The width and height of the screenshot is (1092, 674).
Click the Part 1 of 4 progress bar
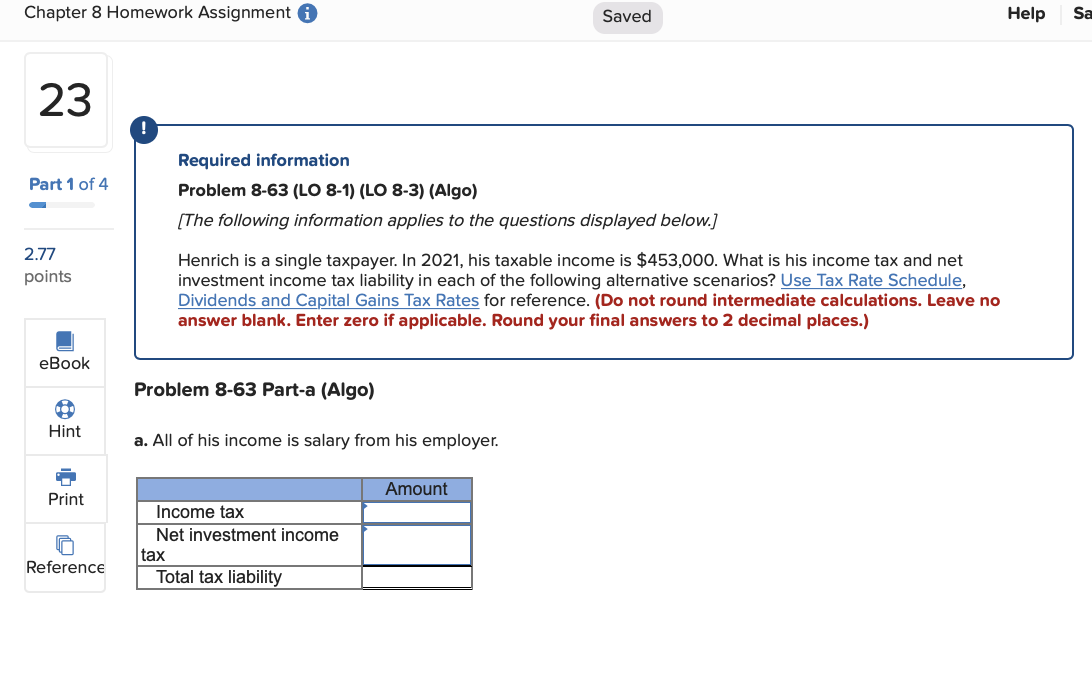coord(62,204)
